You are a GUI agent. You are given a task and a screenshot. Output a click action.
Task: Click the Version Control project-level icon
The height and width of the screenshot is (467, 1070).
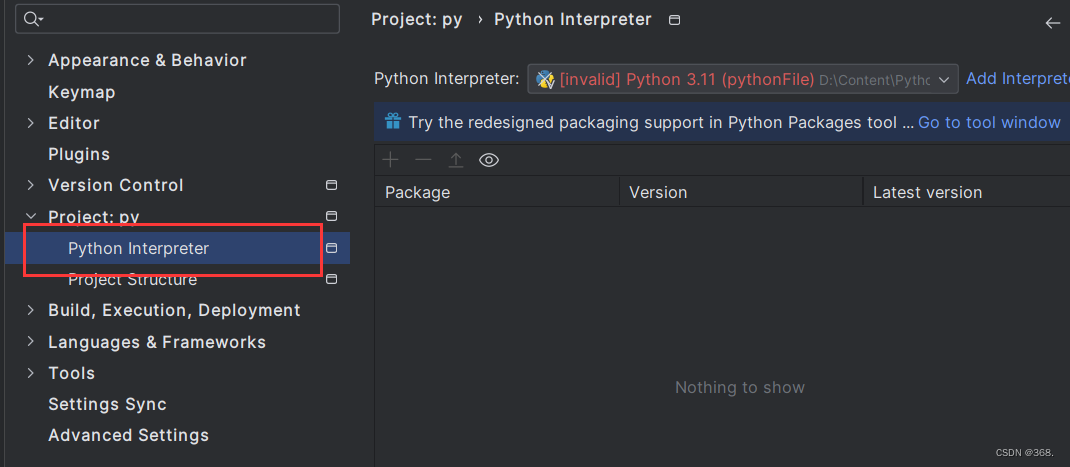[x=332, y=185]
